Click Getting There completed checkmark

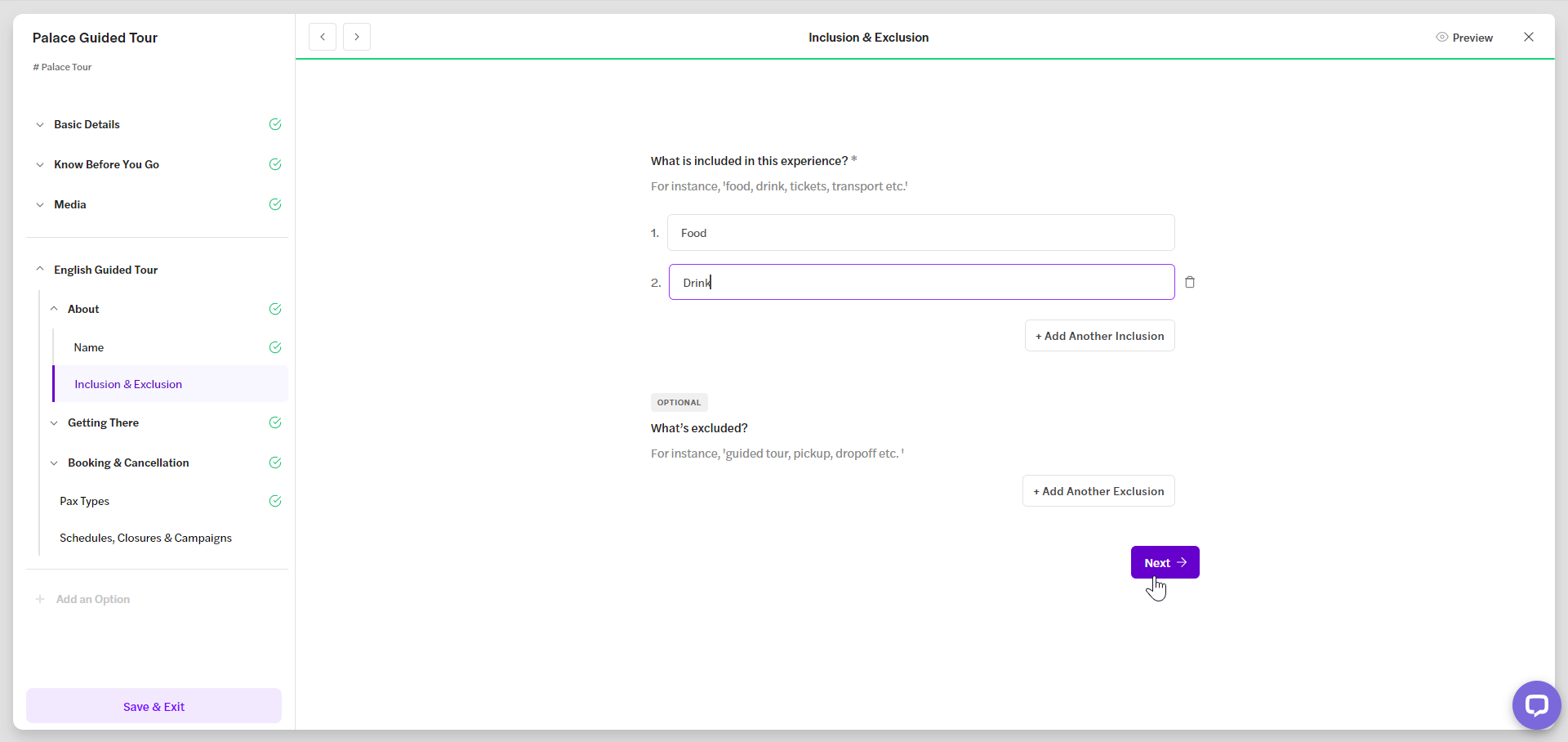275,422
